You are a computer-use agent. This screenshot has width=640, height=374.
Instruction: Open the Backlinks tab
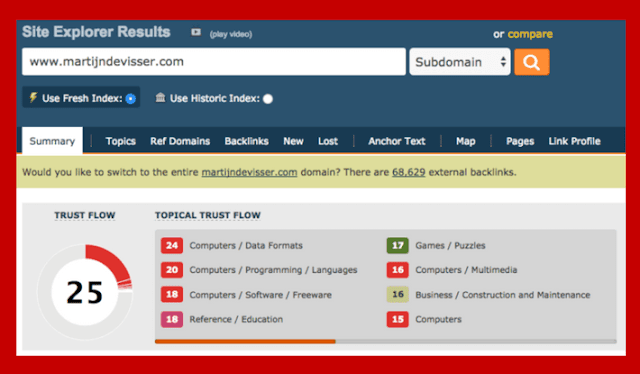coord(247,141)
